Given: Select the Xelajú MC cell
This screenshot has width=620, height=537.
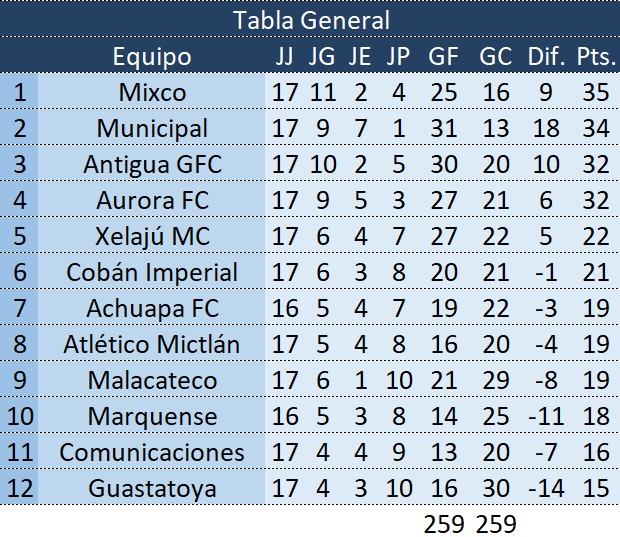Looking at the screenshot, I should [152, 237].
